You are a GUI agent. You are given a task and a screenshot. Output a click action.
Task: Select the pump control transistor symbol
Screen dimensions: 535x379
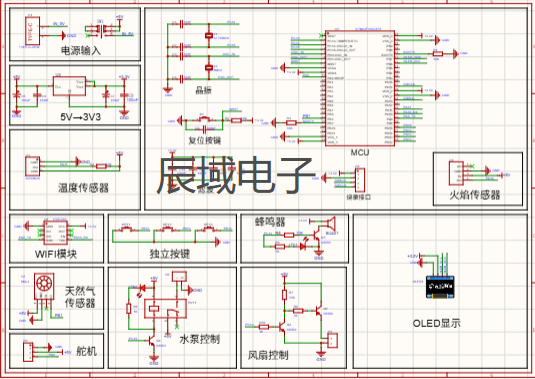coord(151,340)
